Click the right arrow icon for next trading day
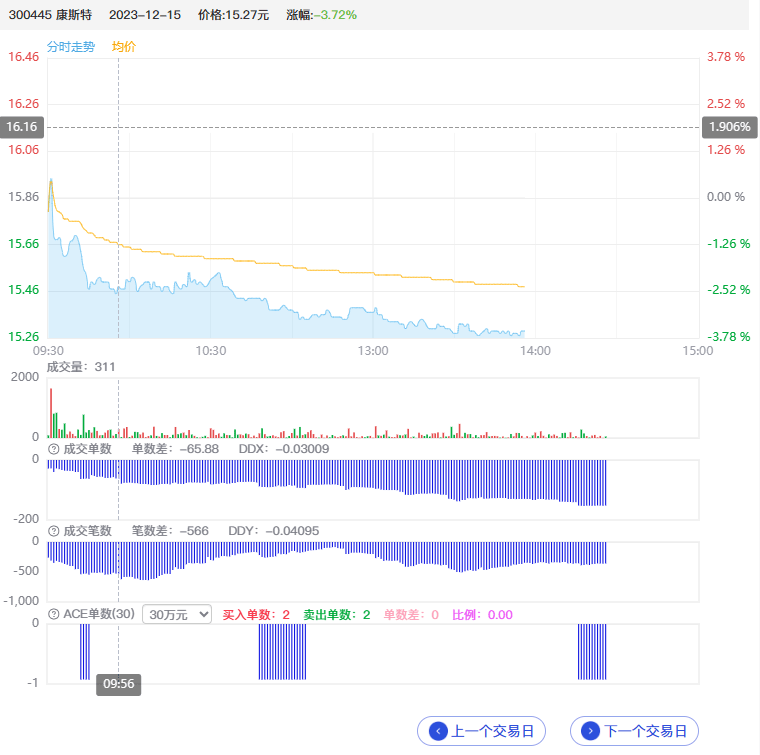 [590, 731]
